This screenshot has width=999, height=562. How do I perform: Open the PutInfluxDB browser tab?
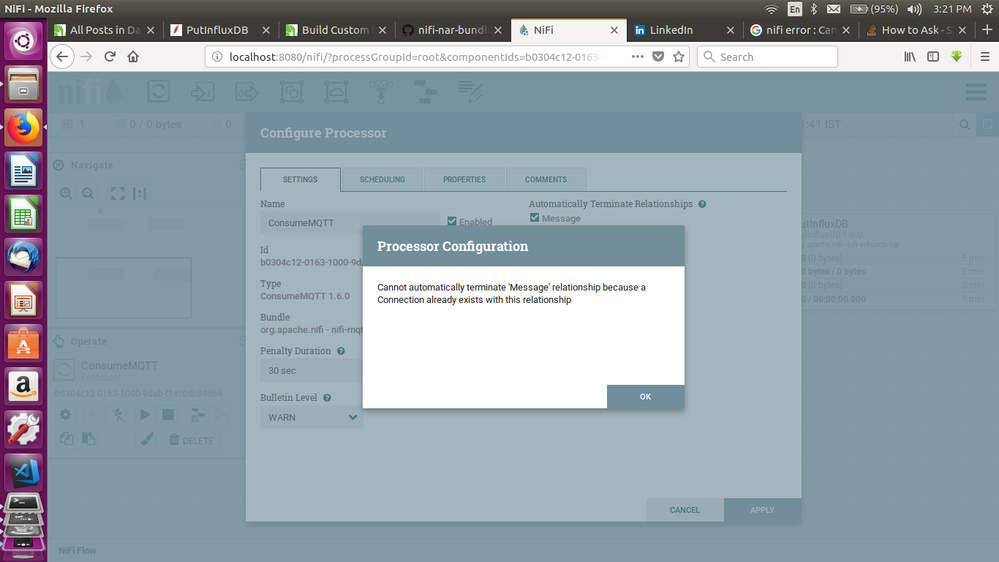click(220, 30)
